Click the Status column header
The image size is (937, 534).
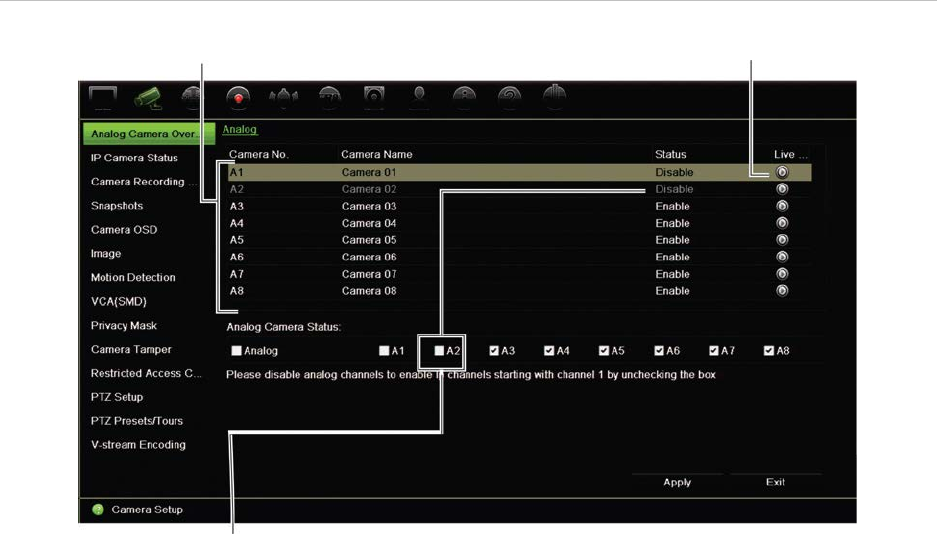(670, 154)
